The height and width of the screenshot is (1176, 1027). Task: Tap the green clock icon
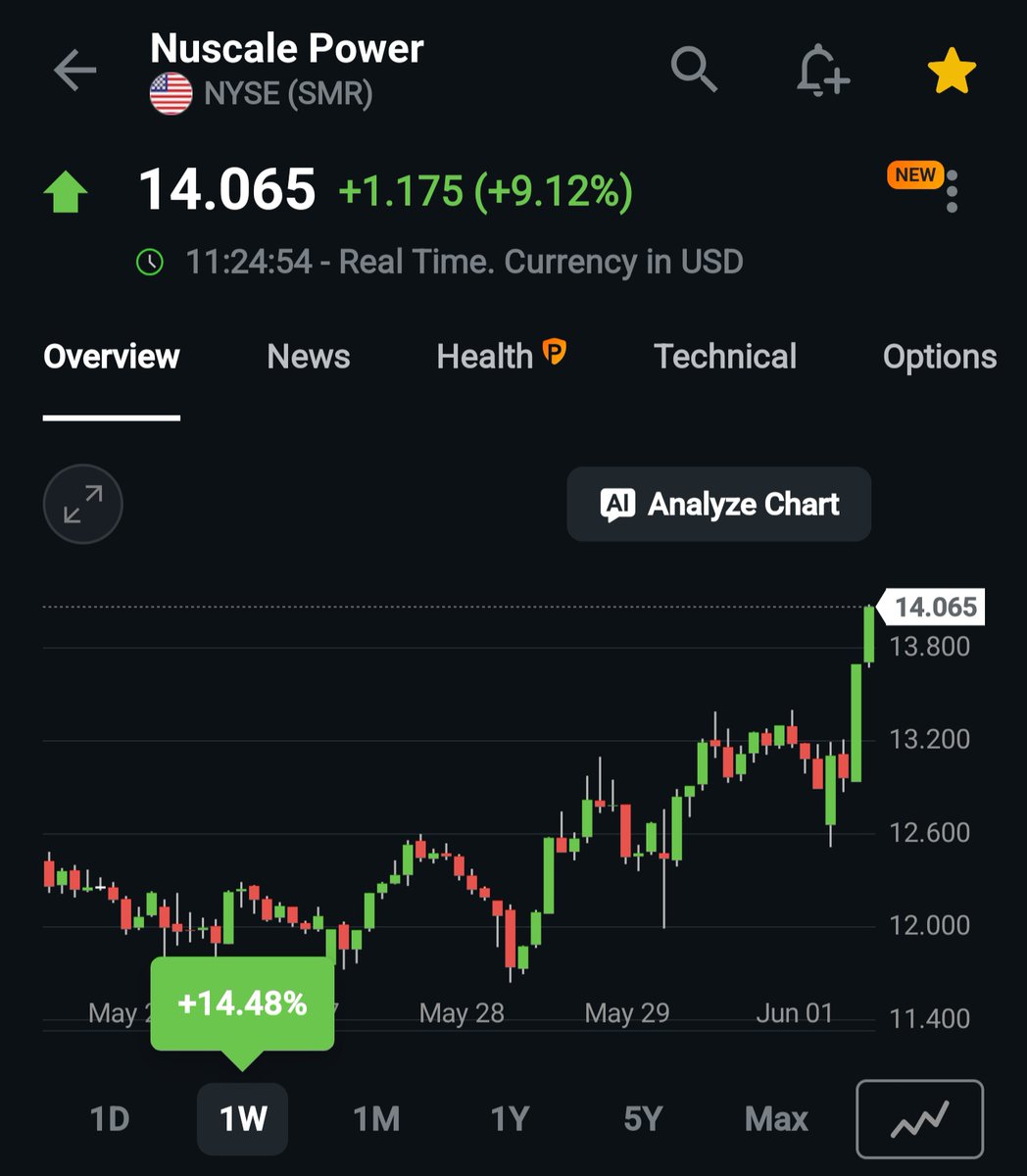pyautogui.click(x=150, y=262)
